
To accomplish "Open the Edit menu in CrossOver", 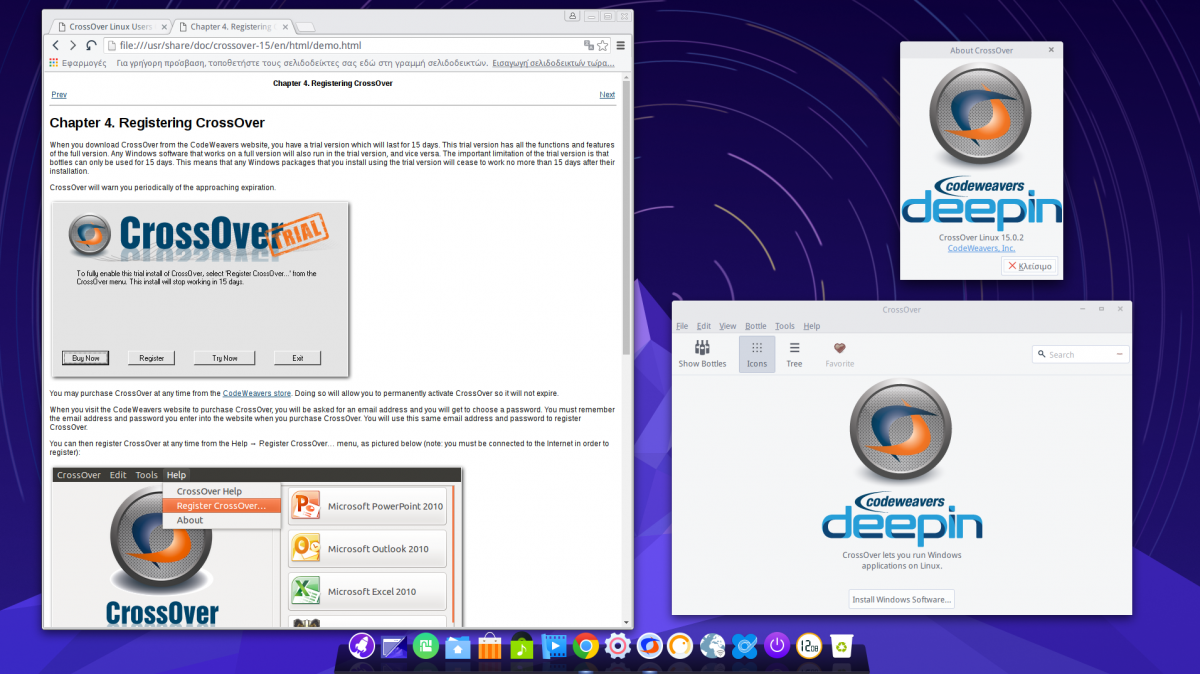I will click(704, 326).
